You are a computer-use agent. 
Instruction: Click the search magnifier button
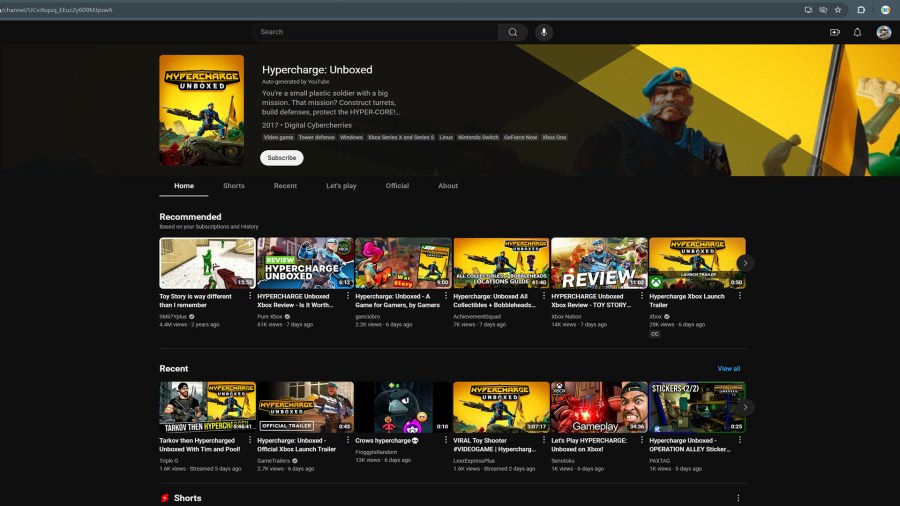click(513, 32)
